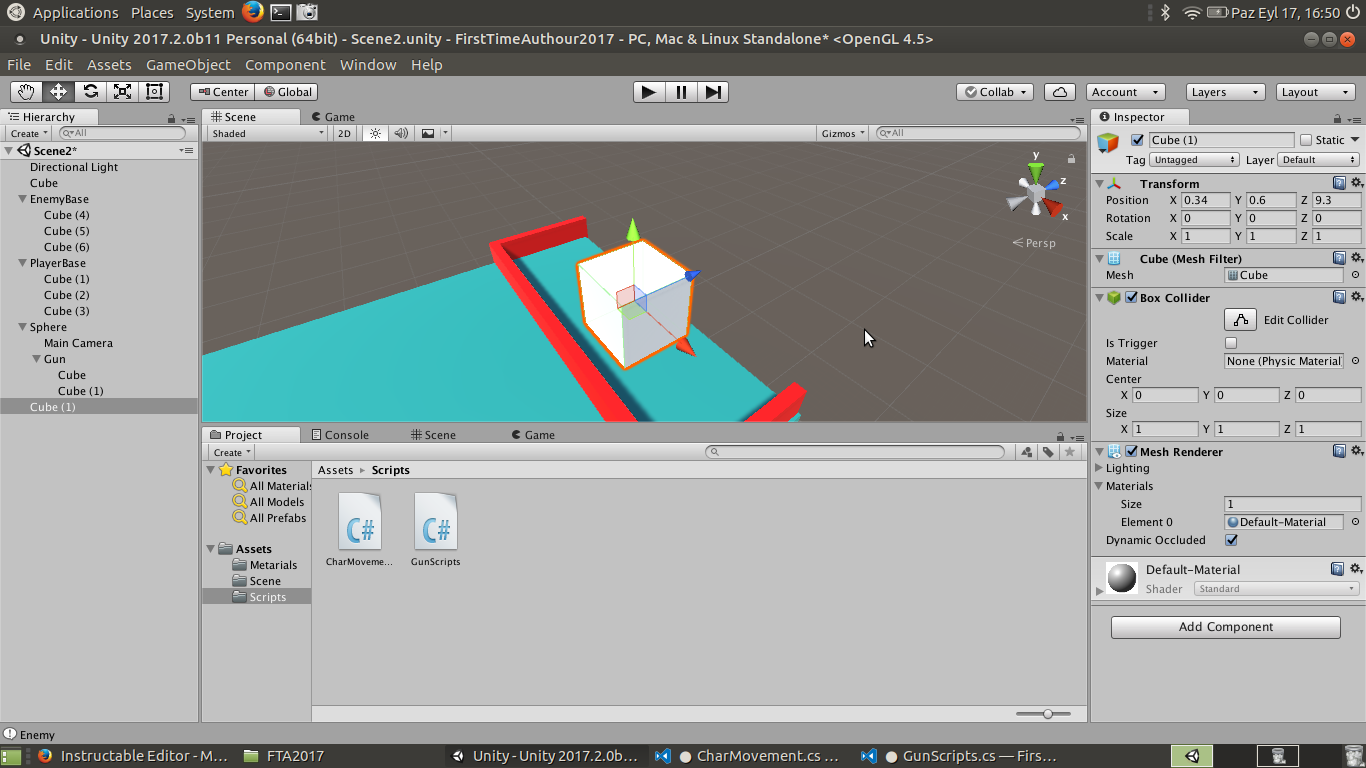Viewport: 1366px width, 768px height.
Task: Open the Gizmos dropdown
Action: pos(844,133)
